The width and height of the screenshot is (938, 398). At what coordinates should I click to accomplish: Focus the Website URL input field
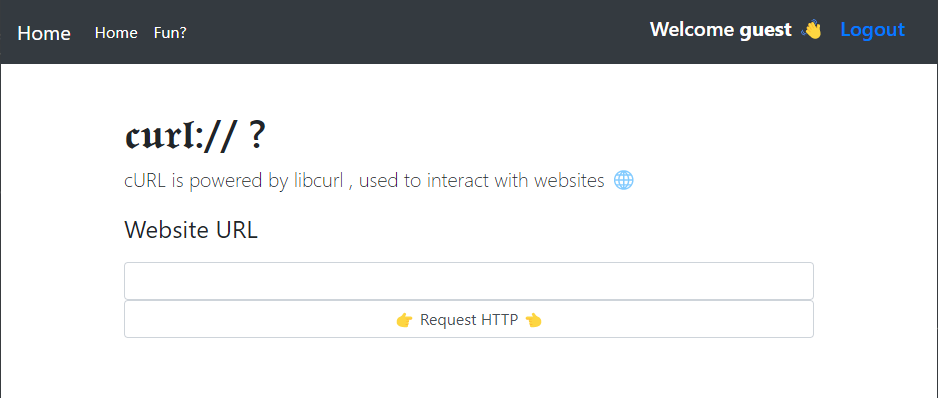[x=469, y=281]
